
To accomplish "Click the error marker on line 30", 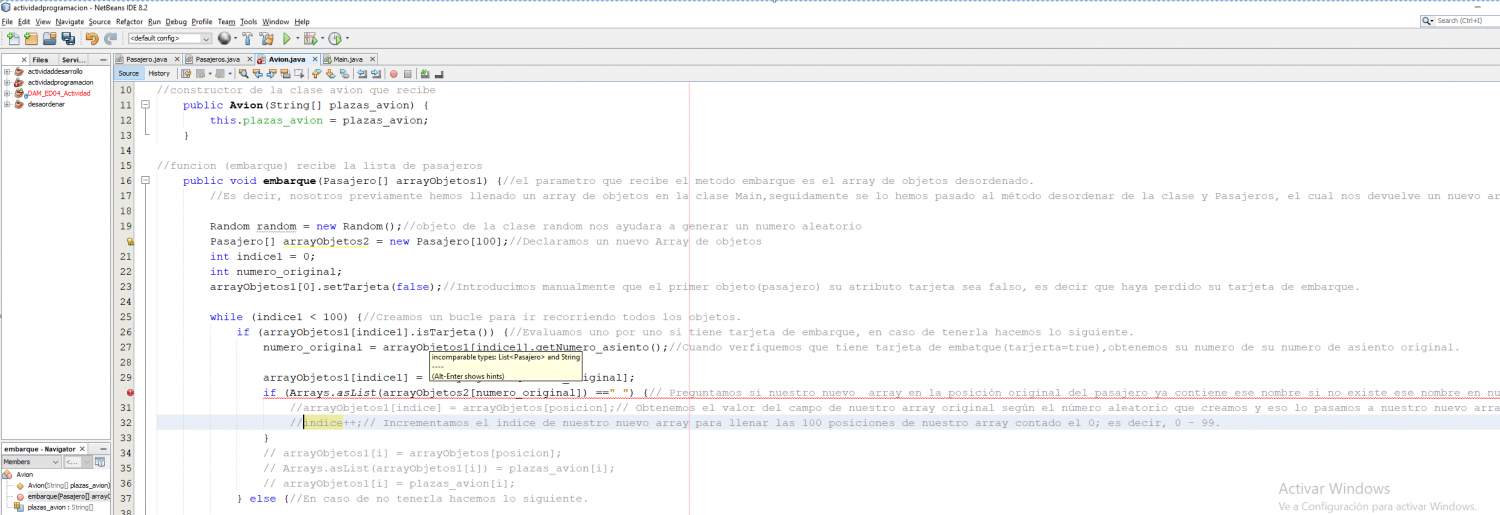I will [131, 393].
